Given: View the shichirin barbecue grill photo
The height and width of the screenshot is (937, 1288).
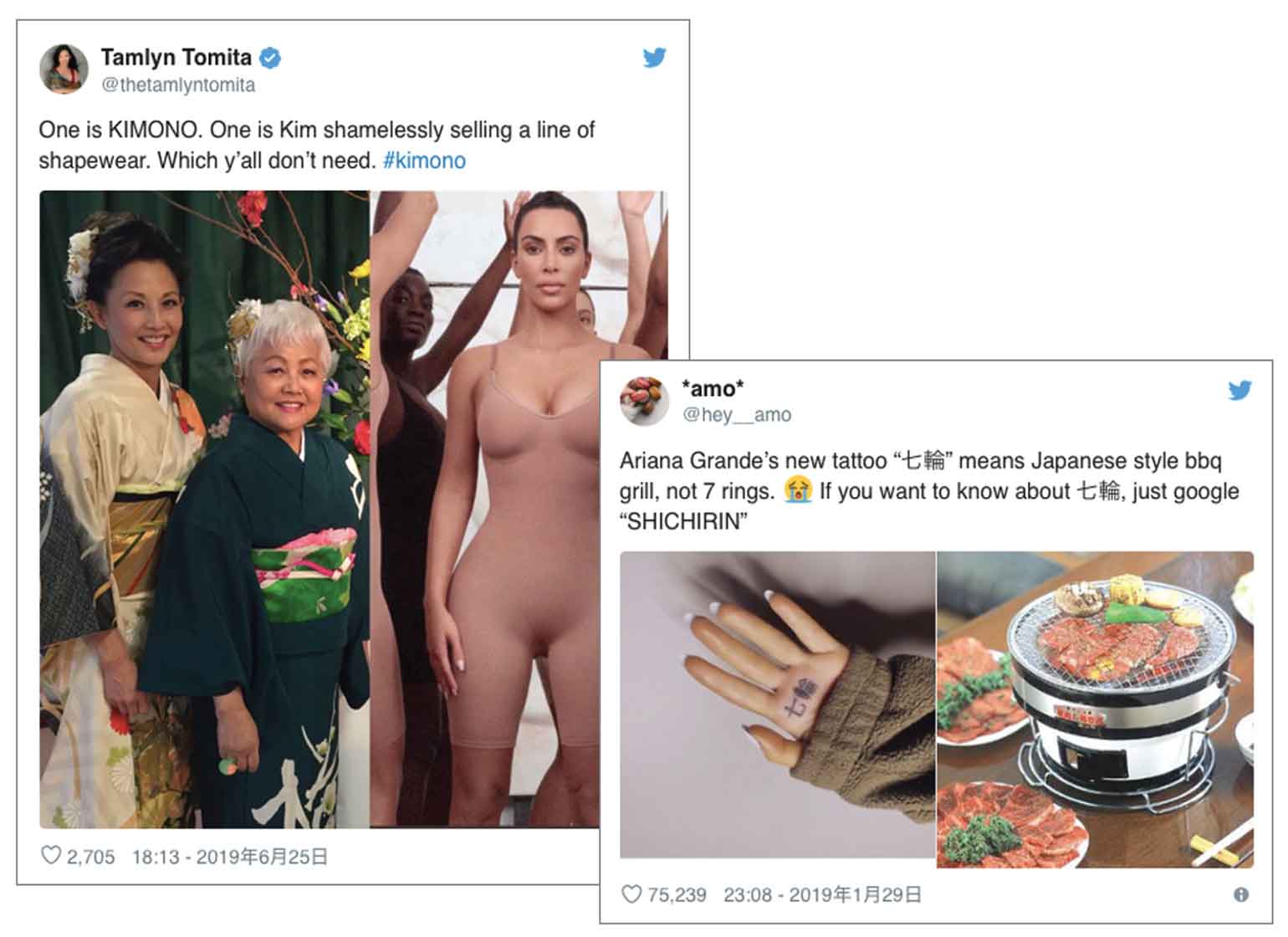Looking at the screenshot, I should coord(1095,709).
